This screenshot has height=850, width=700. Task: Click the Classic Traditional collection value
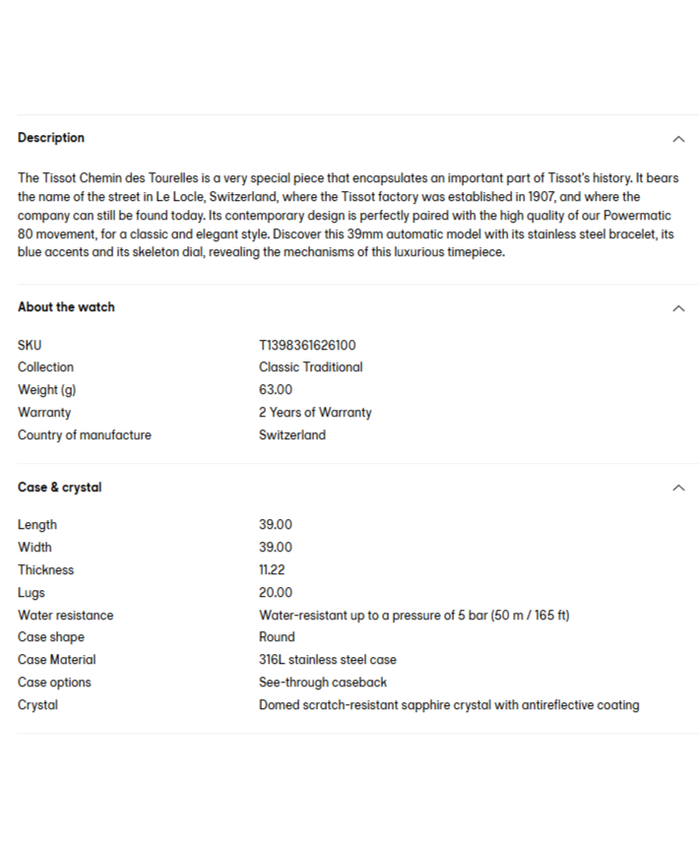click(311, 367)
